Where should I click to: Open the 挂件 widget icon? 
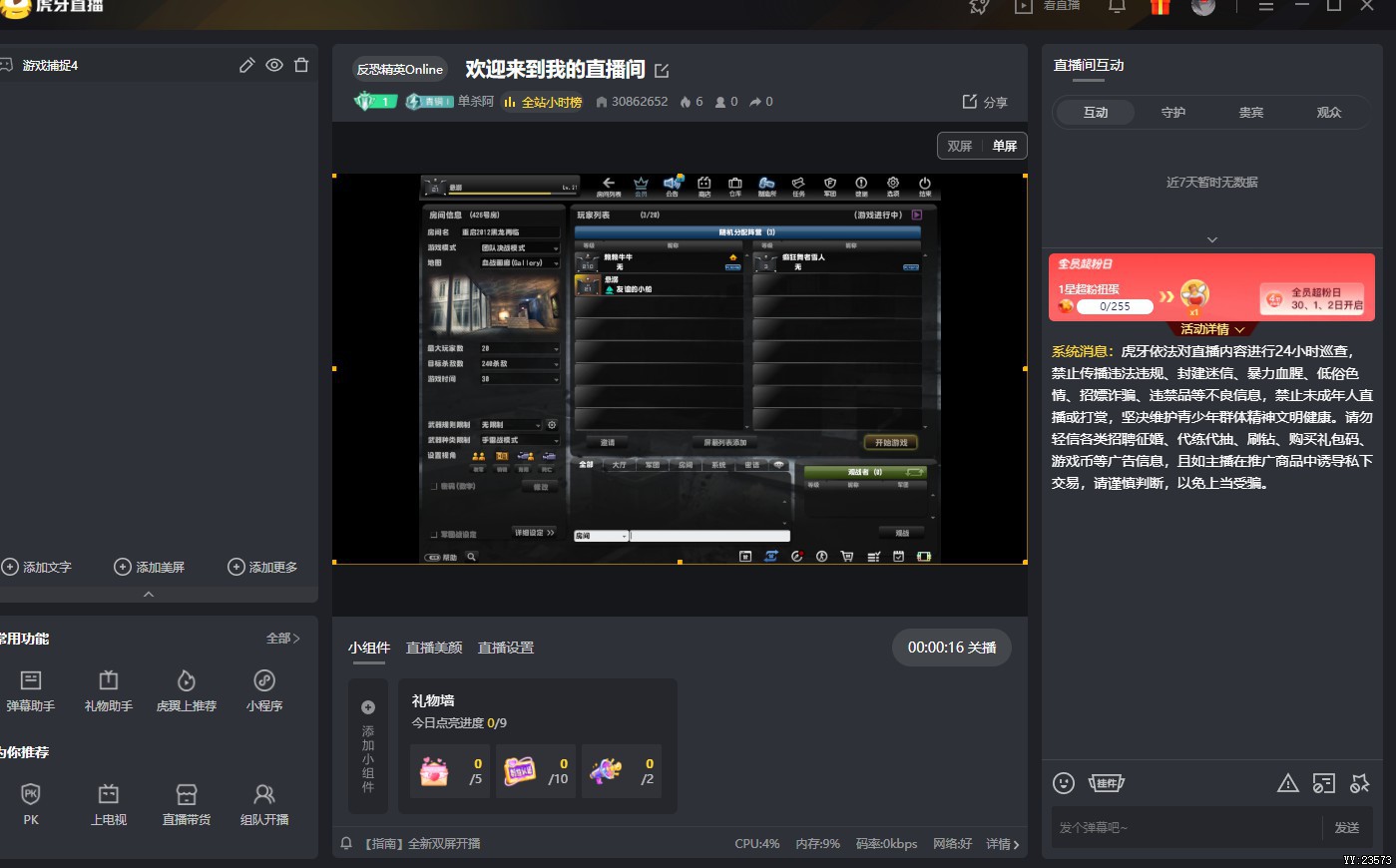coord(1106,783)
